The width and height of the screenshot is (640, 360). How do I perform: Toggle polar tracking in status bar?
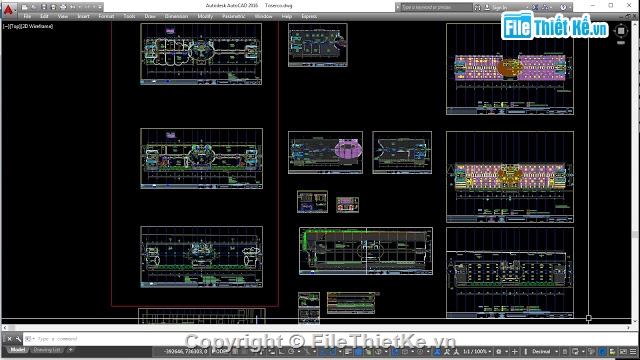coord(291,351)
